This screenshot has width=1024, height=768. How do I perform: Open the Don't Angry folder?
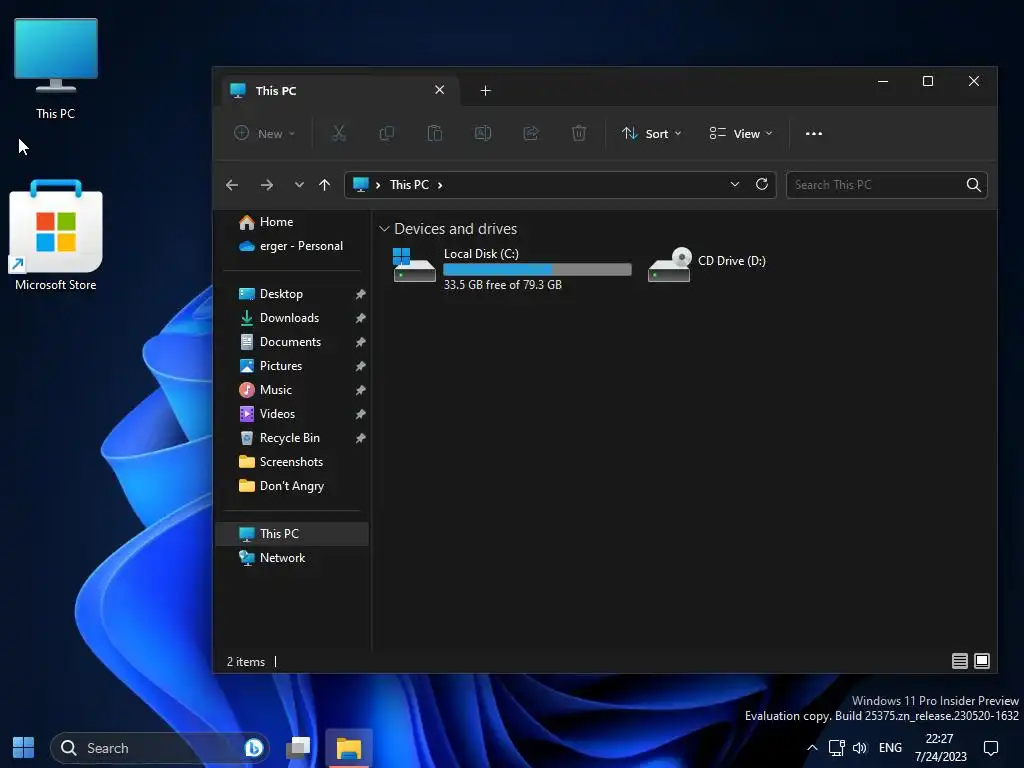293,486
